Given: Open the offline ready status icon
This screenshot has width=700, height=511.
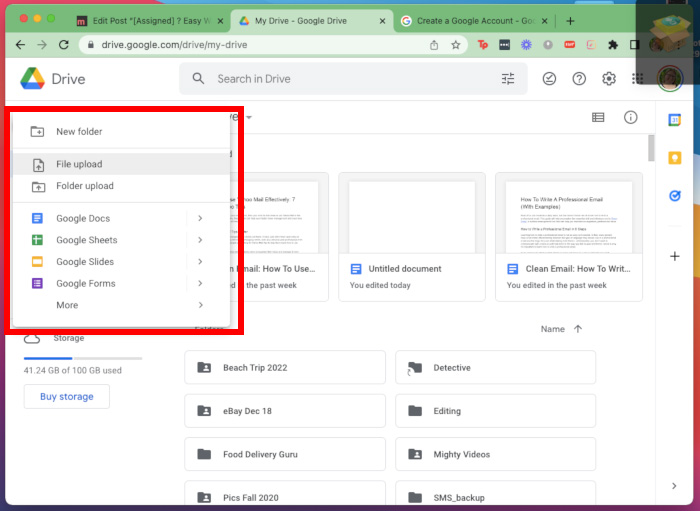Looking at the screenshot, I should (549, 79).
